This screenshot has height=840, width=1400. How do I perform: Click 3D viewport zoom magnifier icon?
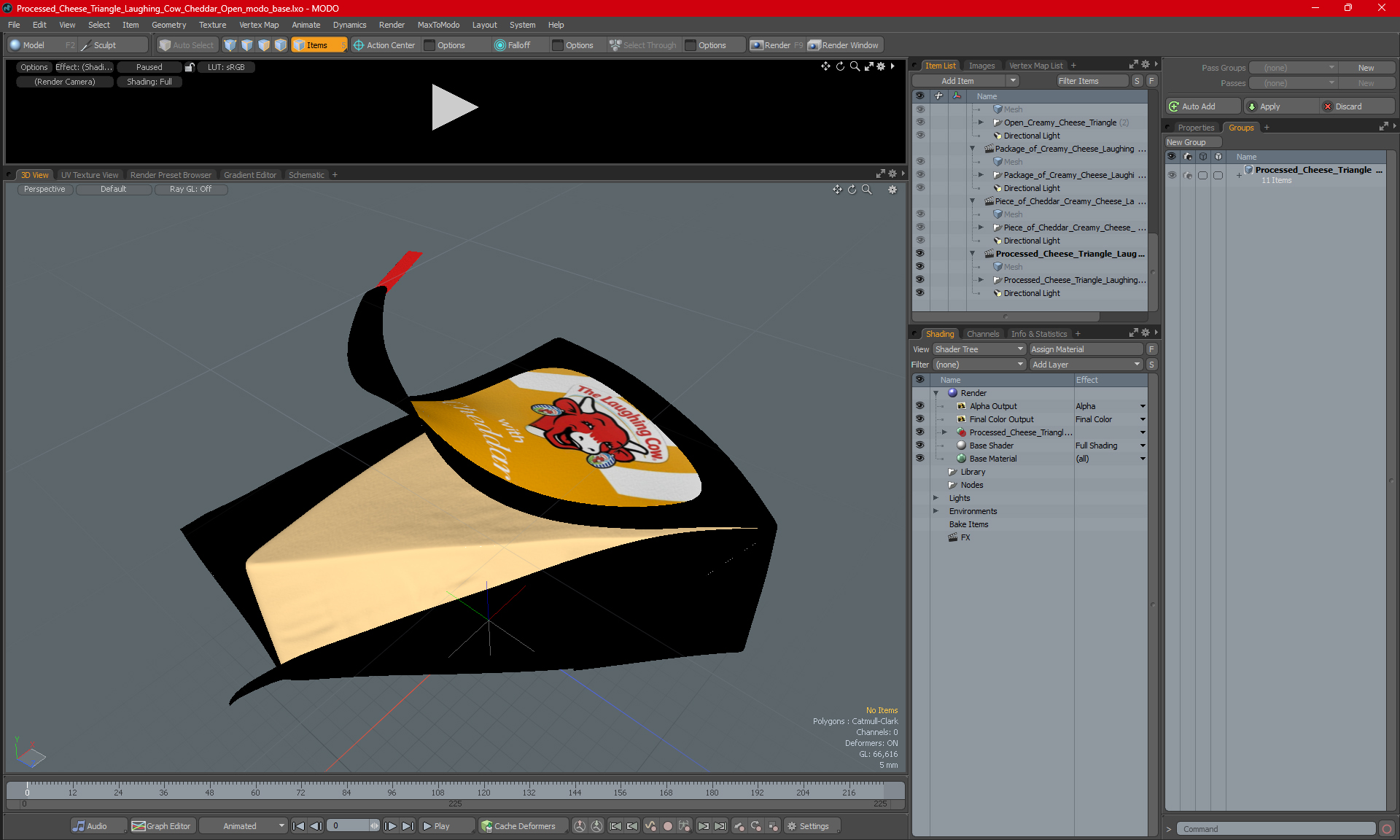pyautogui.click(x=866, y=190)
